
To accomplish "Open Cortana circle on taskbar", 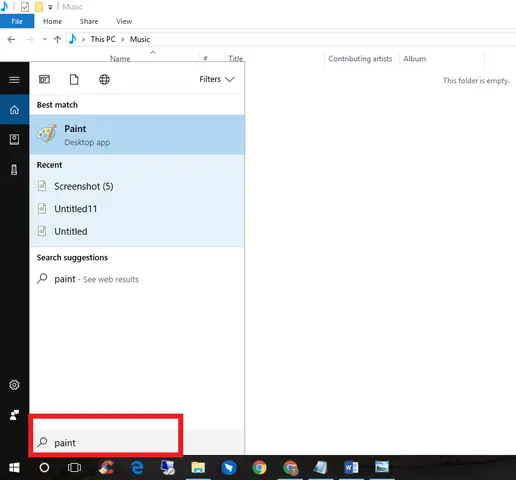I will click(44, 468).
